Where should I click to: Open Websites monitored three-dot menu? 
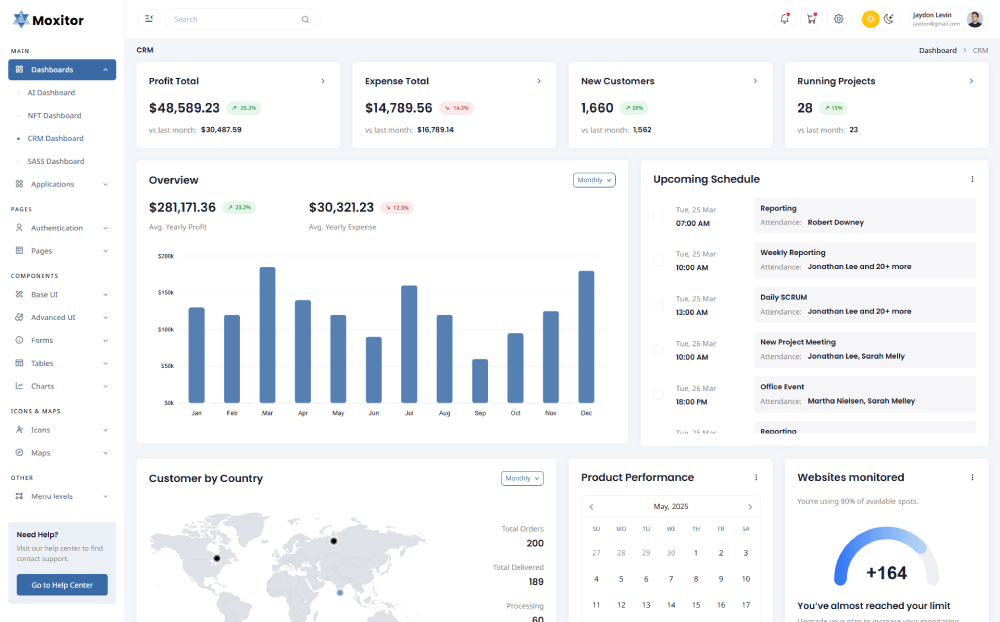pos(972,478)
